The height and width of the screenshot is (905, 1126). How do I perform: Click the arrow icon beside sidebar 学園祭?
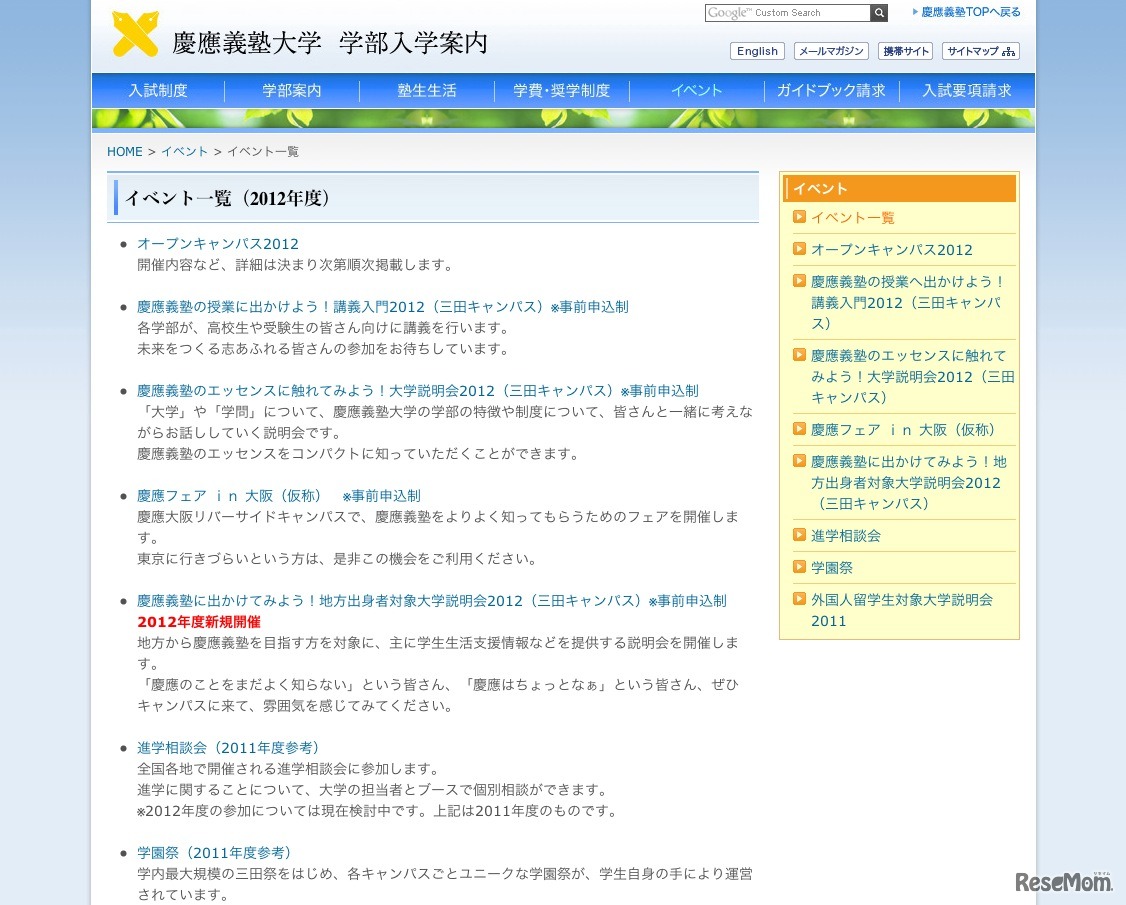point(799,567)
